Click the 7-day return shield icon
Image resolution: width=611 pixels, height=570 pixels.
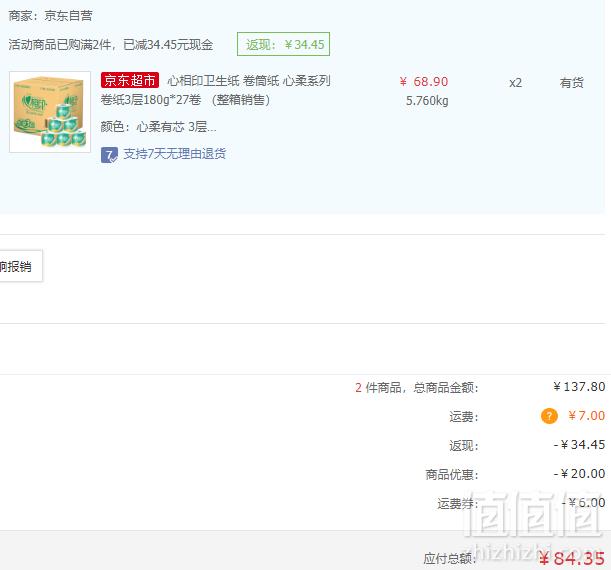click(x=109, y=155)
